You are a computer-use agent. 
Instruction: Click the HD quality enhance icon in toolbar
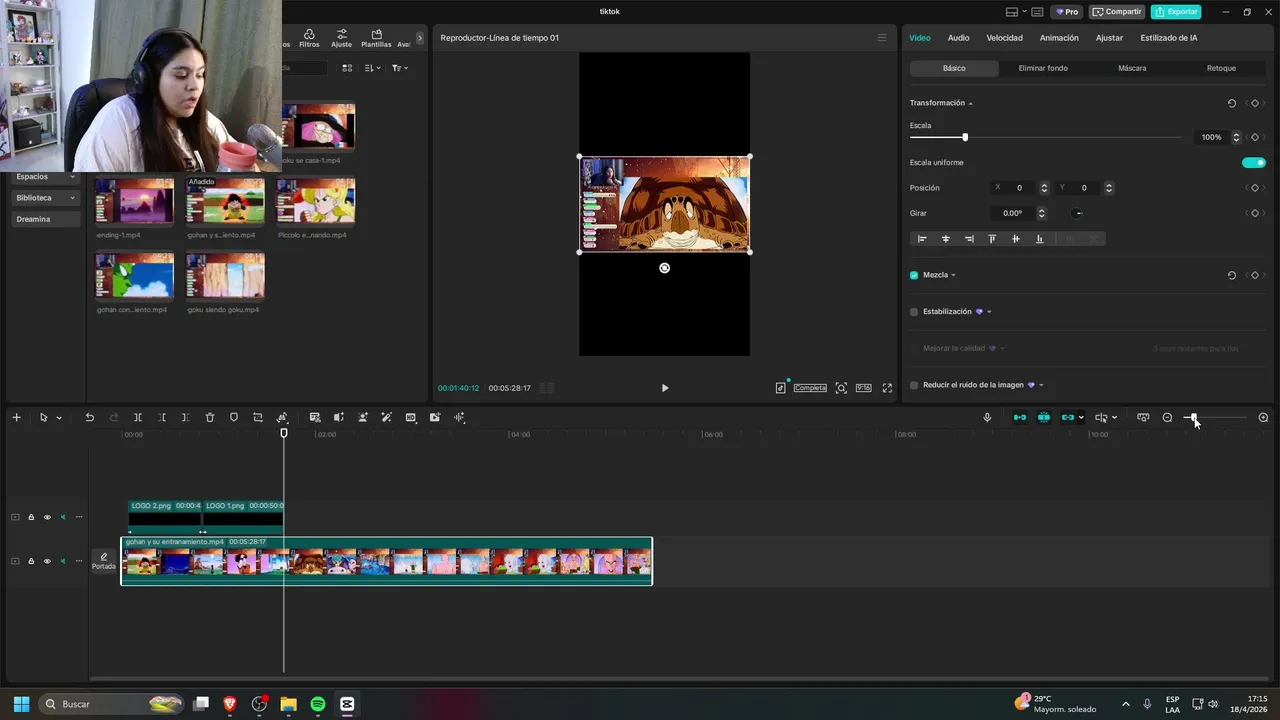click(x=411, y=417)
